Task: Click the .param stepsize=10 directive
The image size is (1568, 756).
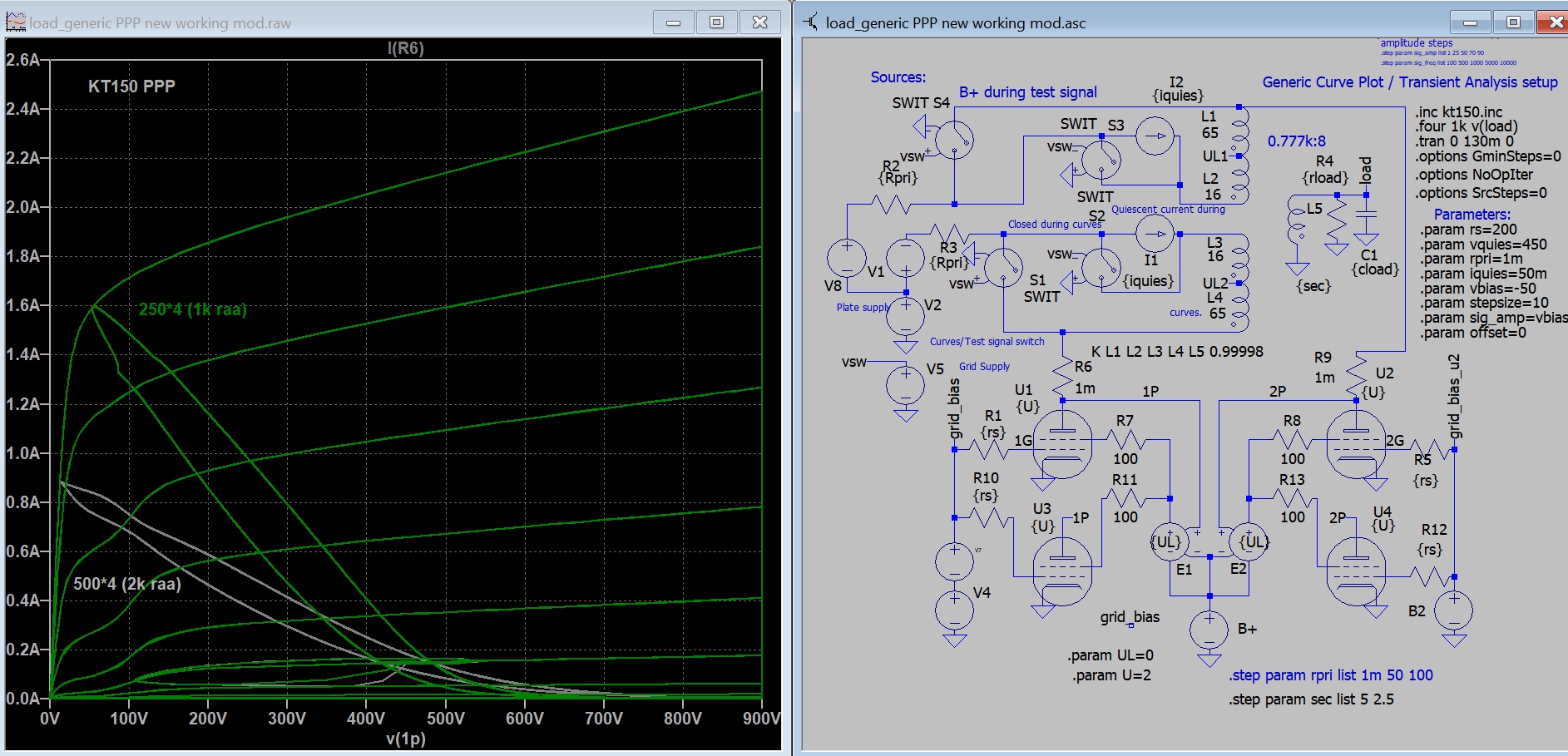Action: (x=1484, y=303)
